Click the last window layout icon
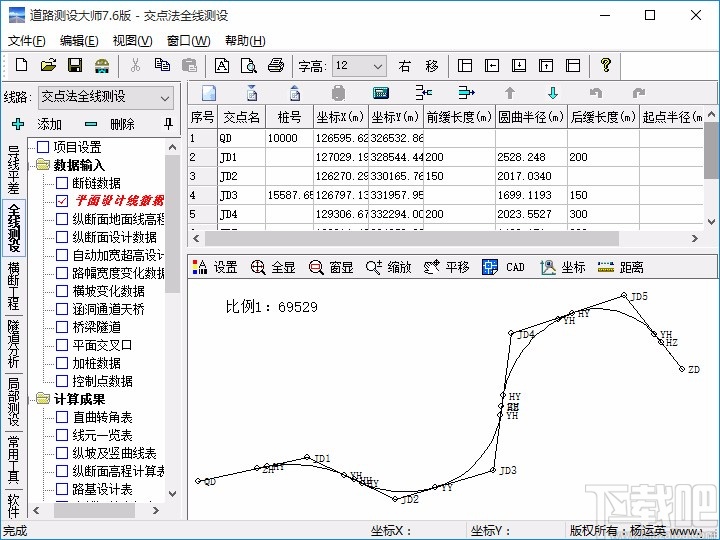720x540 pixels. click(573, 66)
